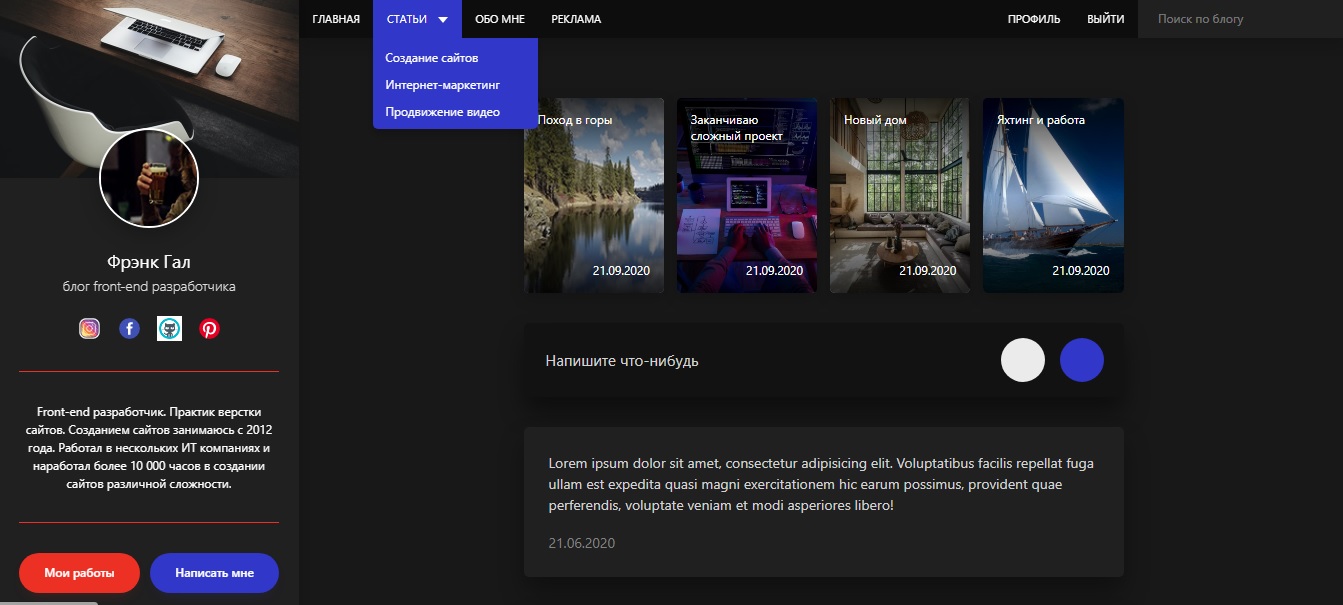The image size is (1343, 605).
Task: Open the GitHub social icon
Action: [x=169, y=328]
